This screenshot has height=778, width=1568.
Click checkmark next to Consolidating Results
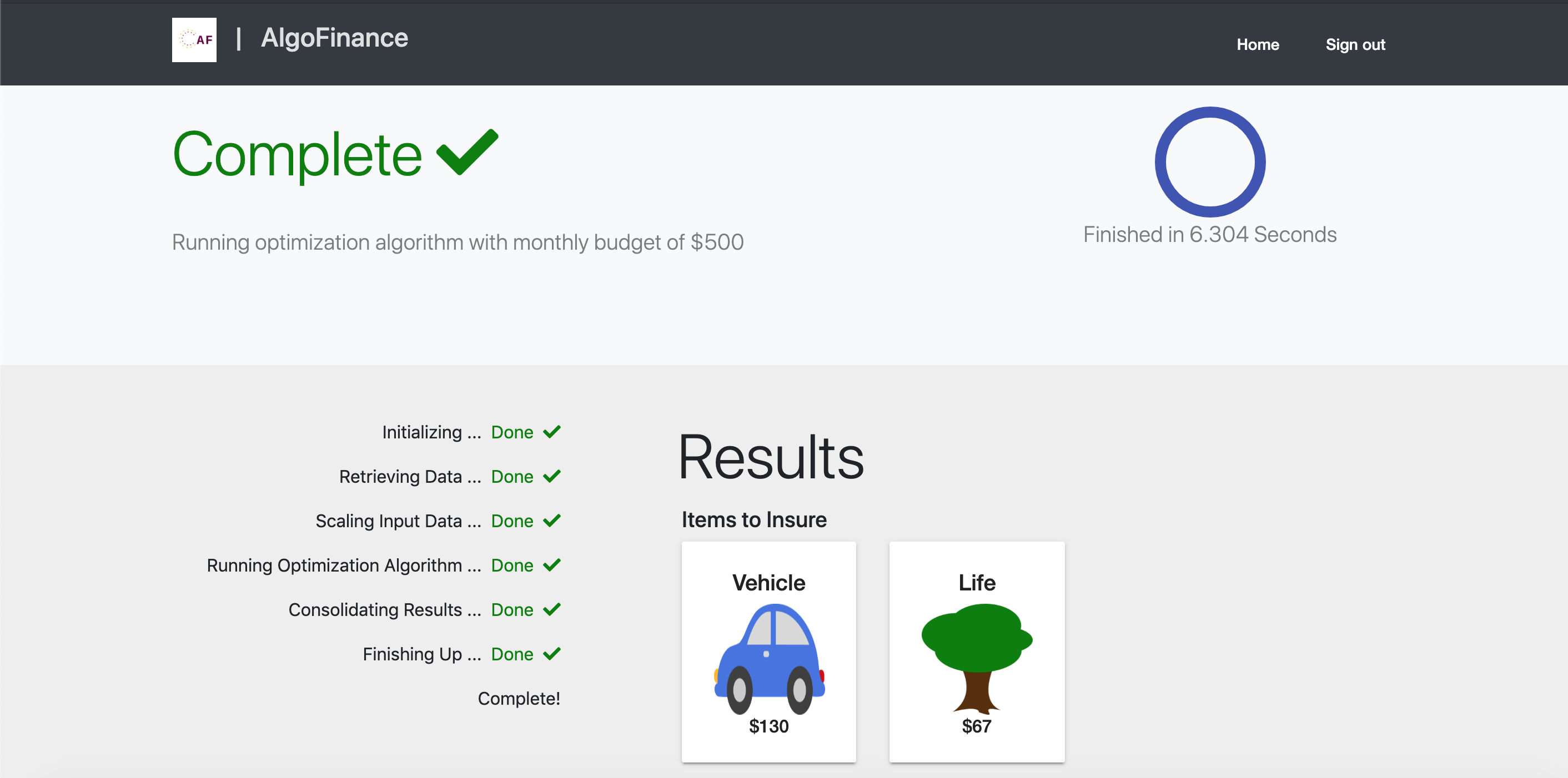551,609
